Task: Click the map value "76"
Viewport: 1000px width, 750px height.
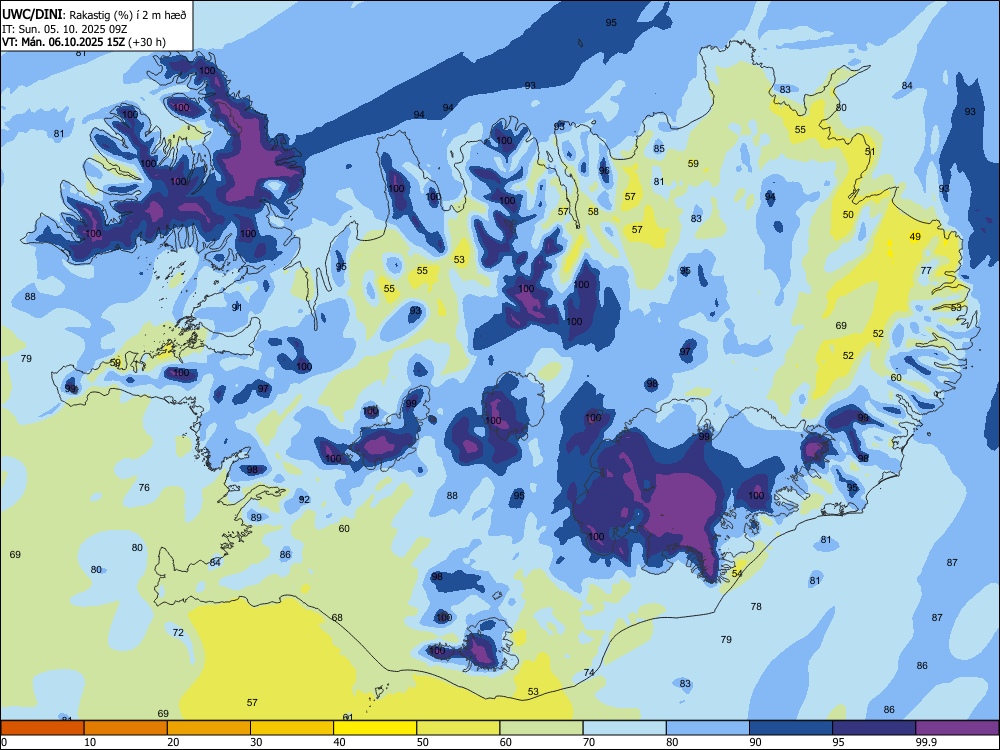Action: tap(144, 487)
